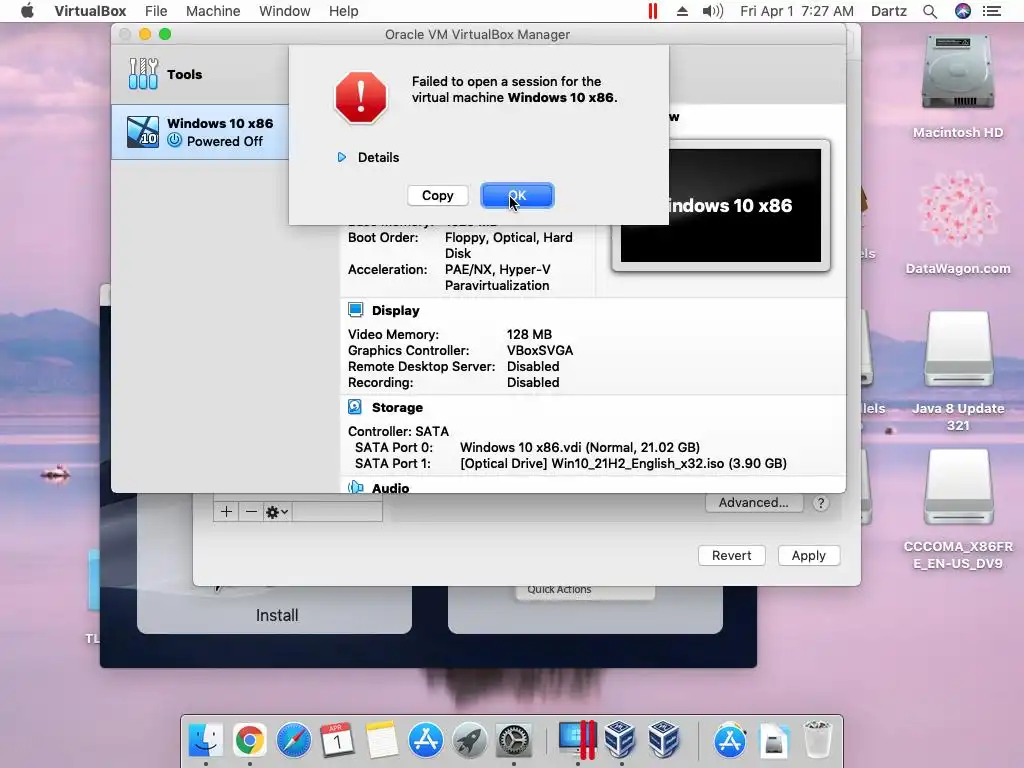Image resolution: width=1024 pixels, height=768 pixels.
Task: Click the Display section monitor icon
Action: pyautogui.click(x=356, y=310)
